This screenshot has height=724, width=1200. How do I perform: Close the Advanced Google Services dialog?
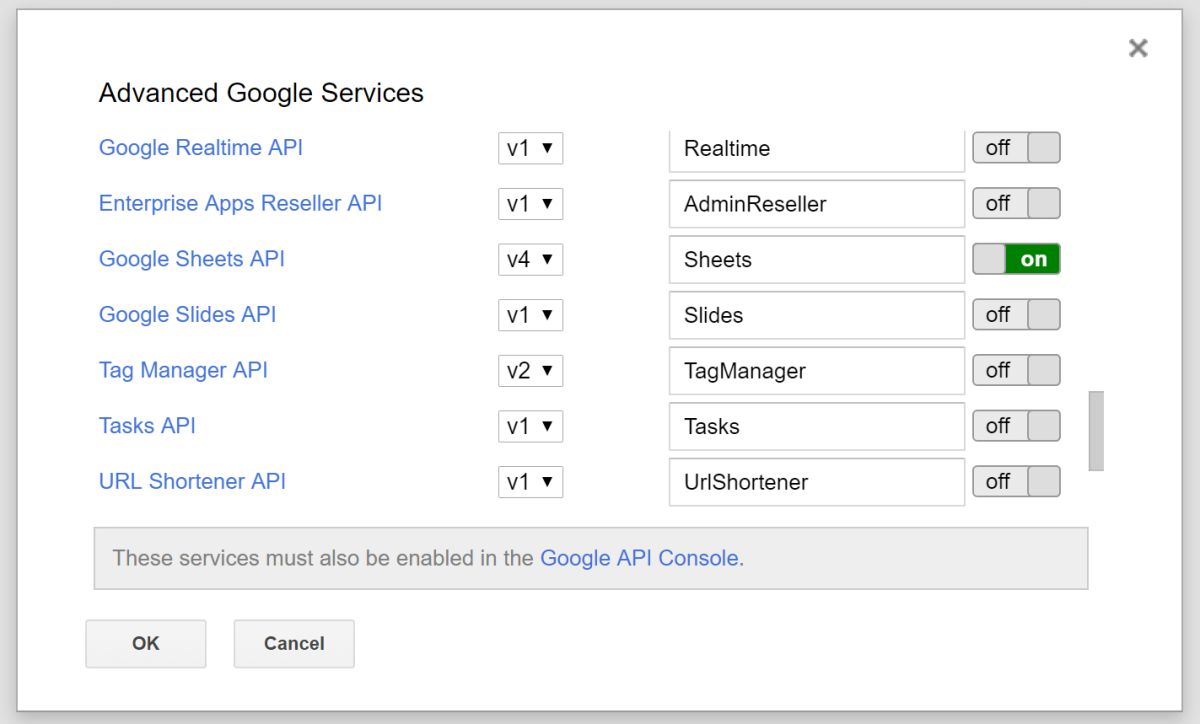pyautogui.click(x=1137, y=48)
